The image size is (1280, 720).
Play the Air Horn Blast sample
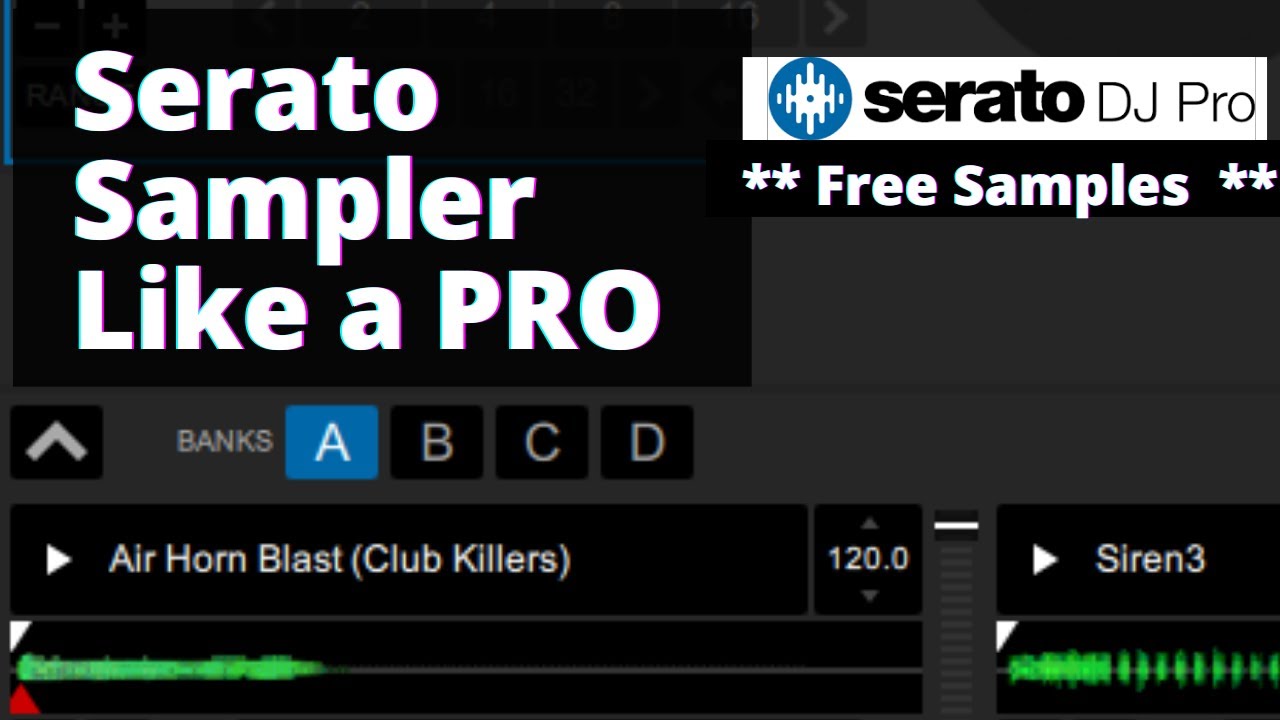click(58, 560)
